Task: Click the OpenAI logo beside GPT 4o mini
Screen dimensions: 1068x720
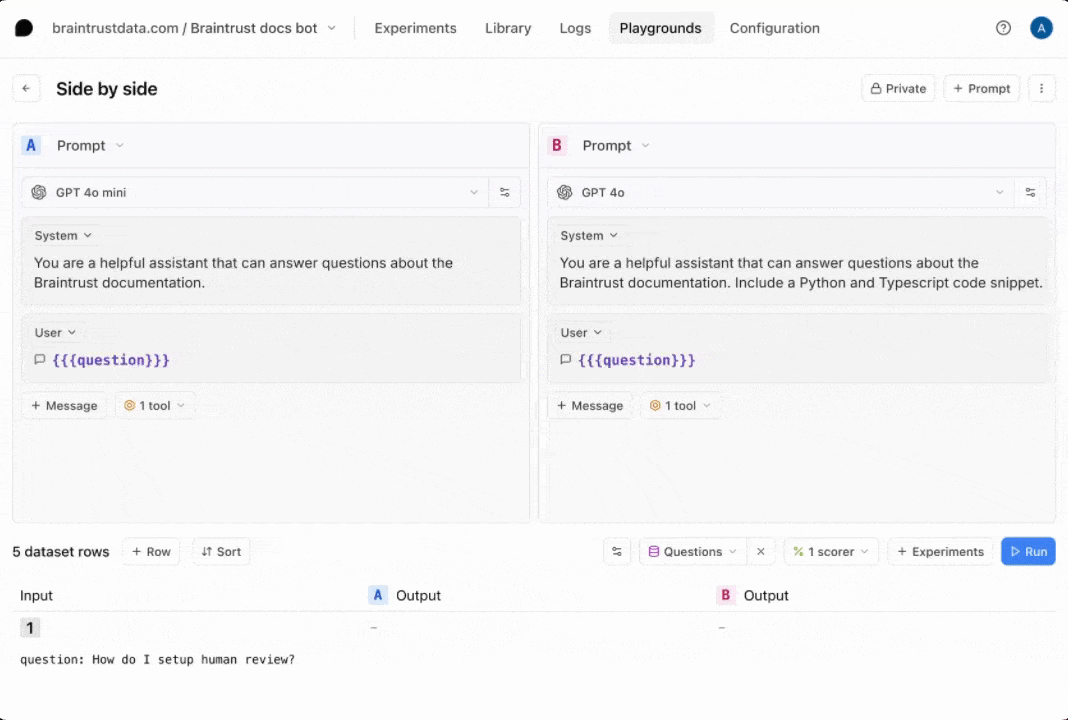Action: (x=39, y=193)
